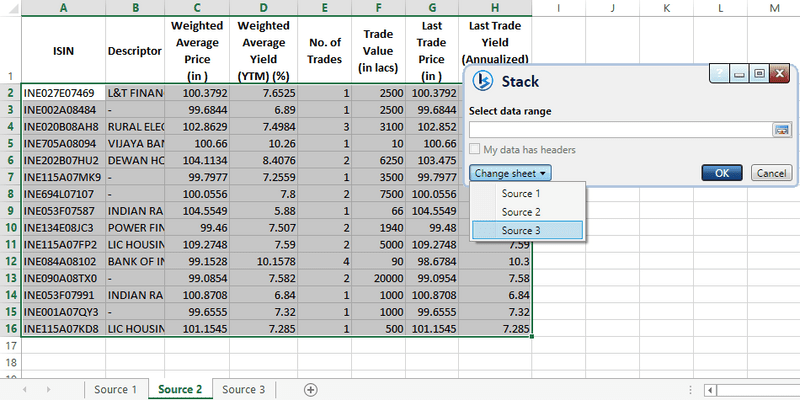Click cell INE115A07KD8

[x=63, y=329]
